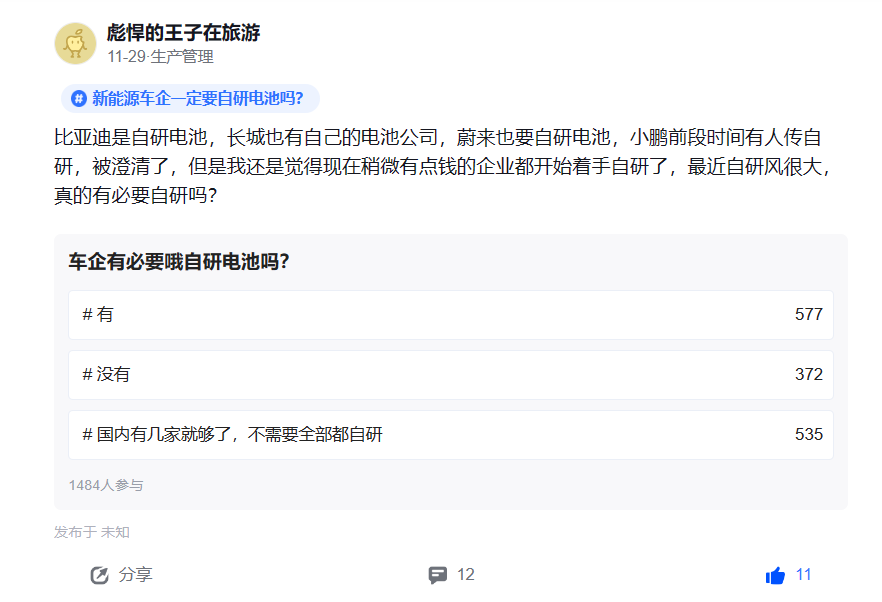Click the post body text paragraph
882x602 pixels.
pyautogui.click(x=440, y=166)
